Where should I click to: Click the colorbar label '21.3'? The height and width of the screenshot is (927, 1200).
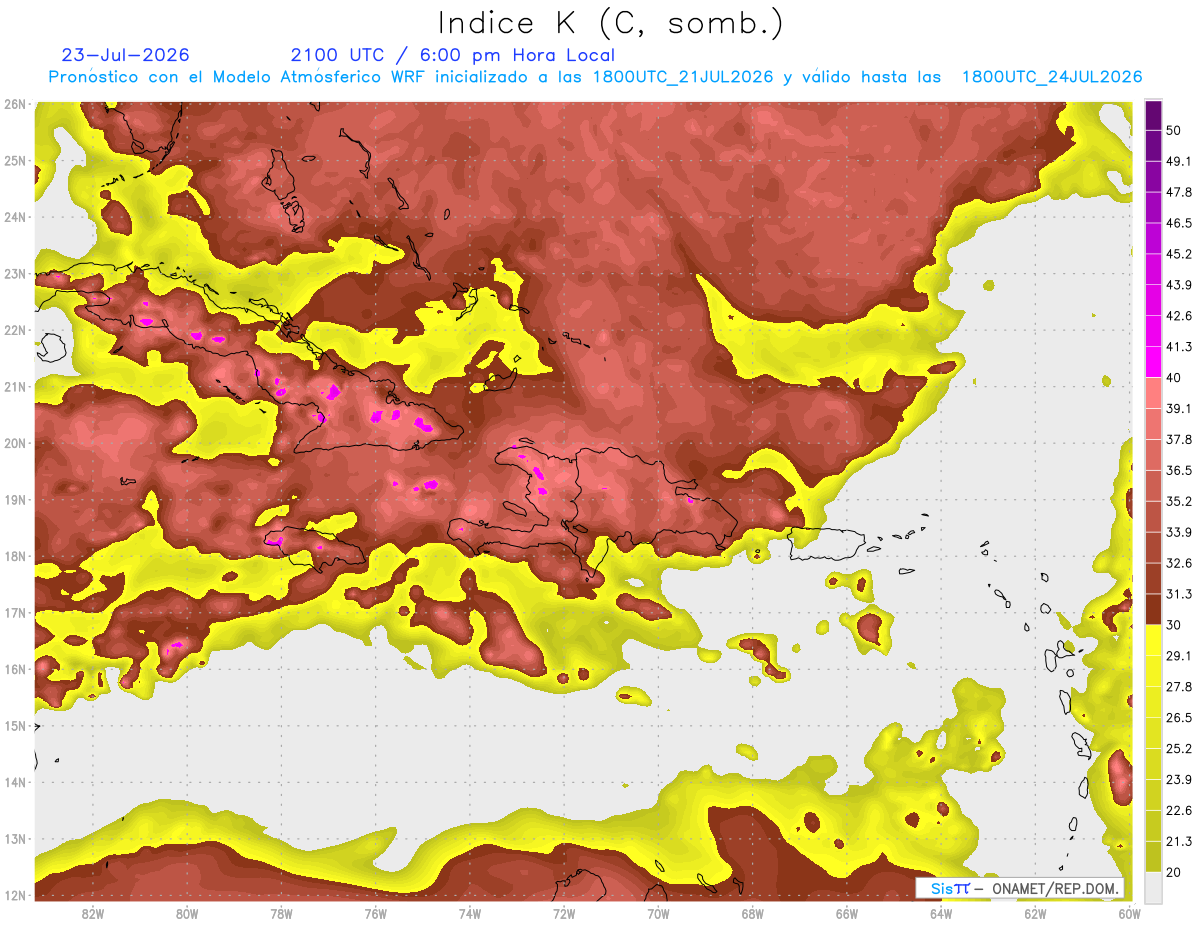coord(1179,841)
